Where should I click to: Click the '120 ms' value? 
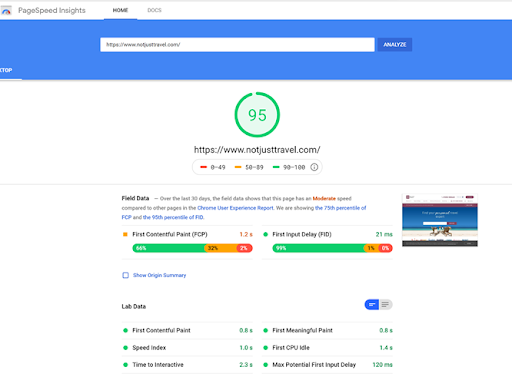382,365
